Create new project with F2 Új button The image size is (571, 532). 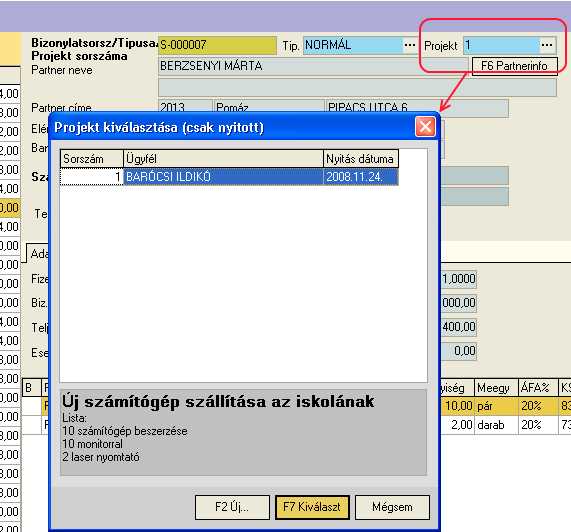232,507
